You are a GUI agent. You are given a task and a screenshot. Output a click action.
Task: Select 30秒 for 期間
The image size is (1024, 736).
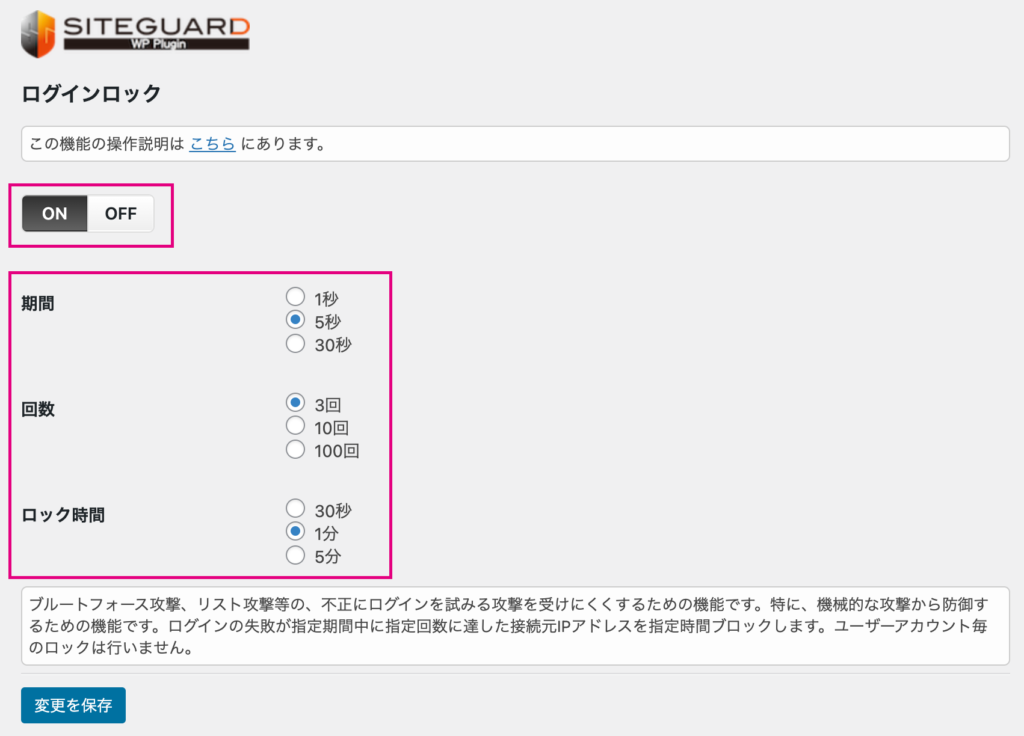pyautogui.click(x=295, y=344)
